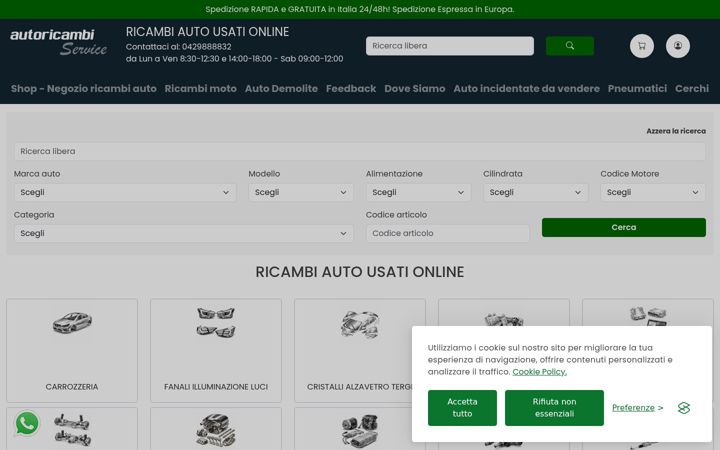Viewport: 720px width, 450px height.
Task: Open the Feedback menu item
Action: pos(351,89)
